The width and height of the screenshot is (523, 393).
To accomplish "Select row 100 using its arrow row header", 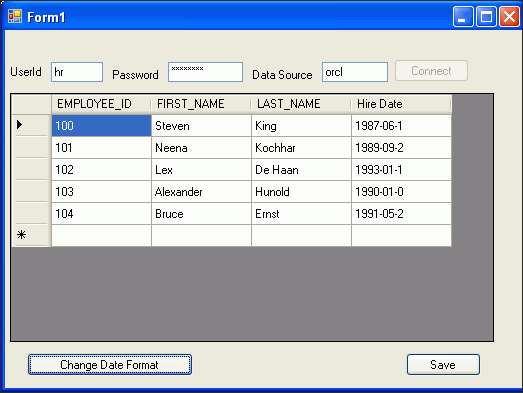I will click(31, 125).
